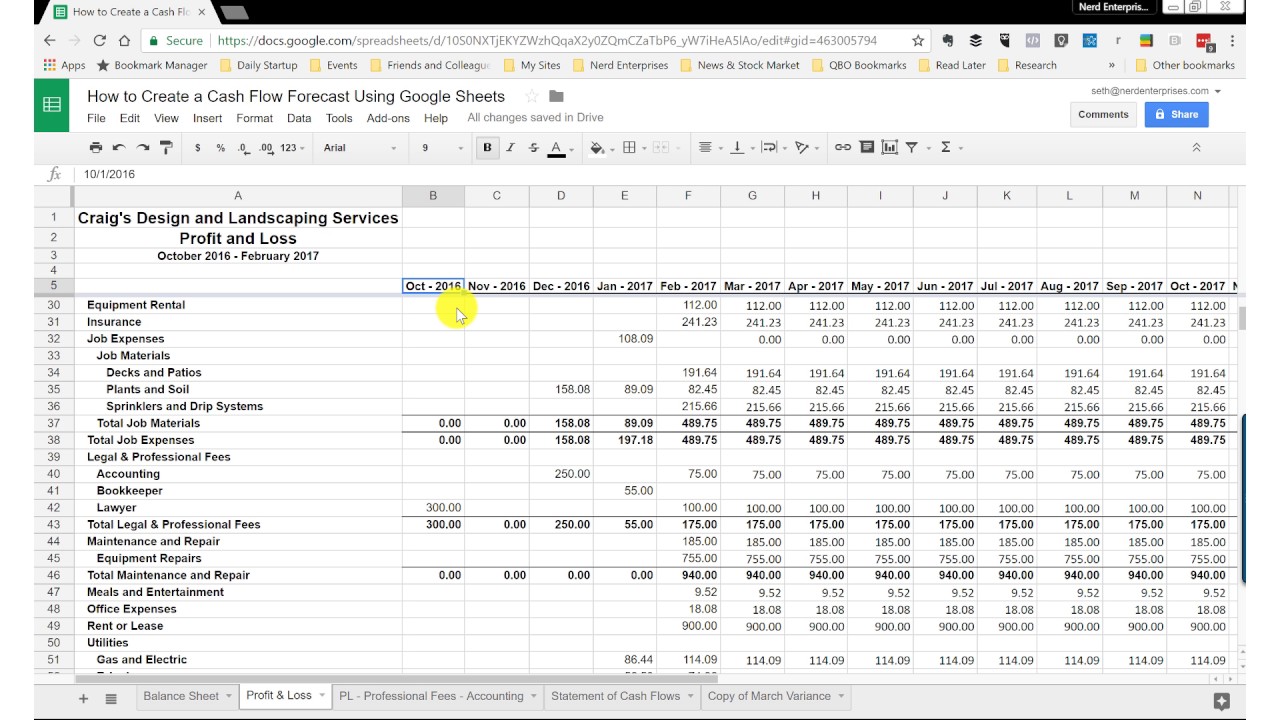Open the fill color bucket picker

pyautogui.click(x=600, y=147)
